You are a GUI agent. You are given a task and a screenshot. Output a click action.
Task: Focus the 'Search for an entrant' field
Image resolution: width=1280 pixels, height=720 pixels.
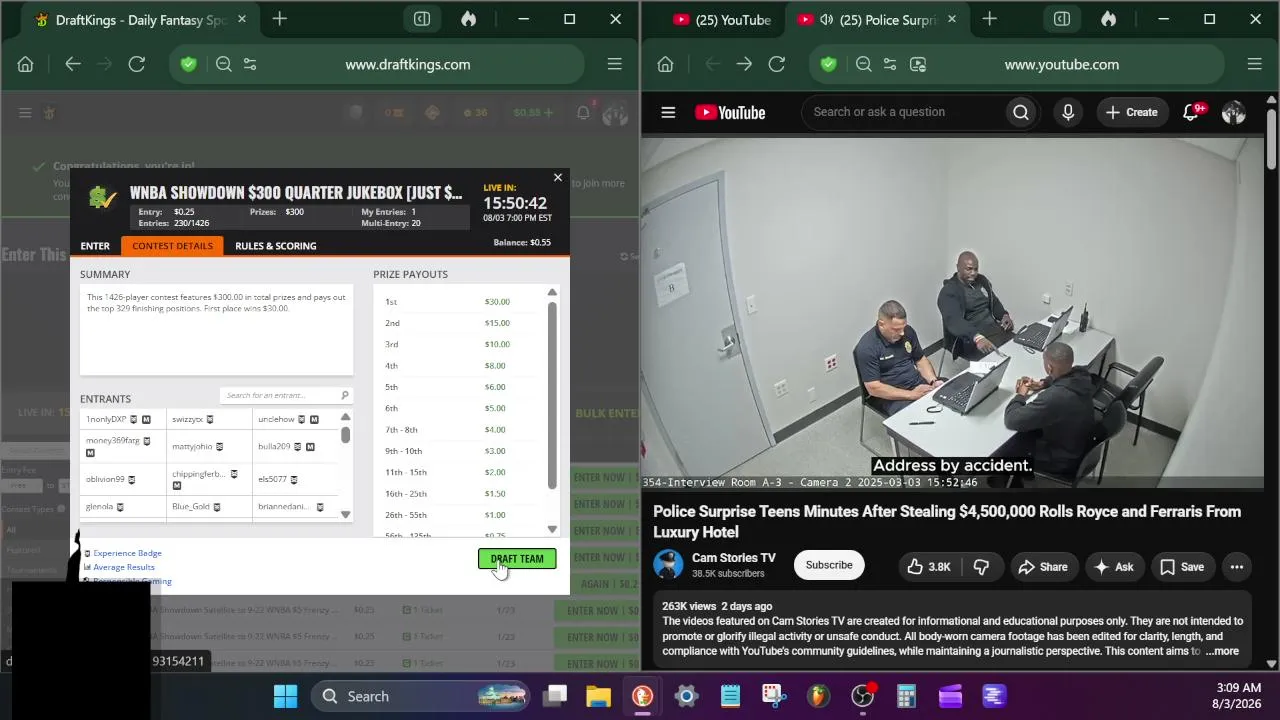(280, 395)
